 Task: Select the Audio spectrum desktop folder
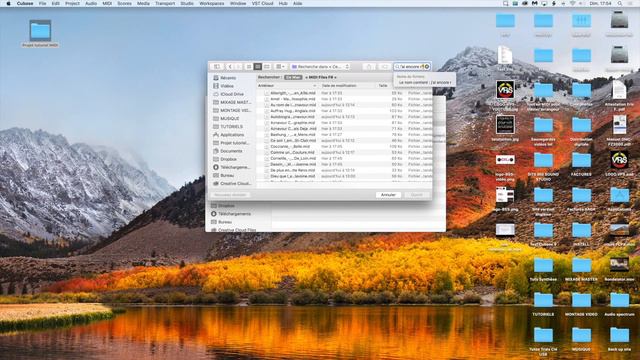coord(619,304)
